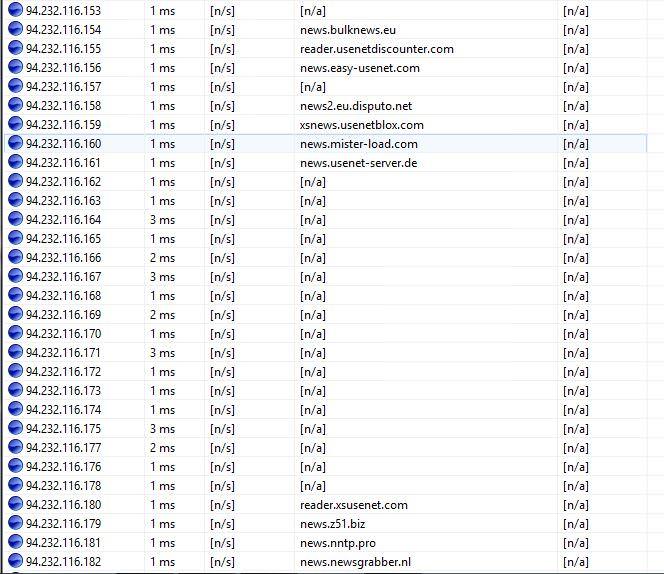This screenshot has width=664, height=574.
Task: Select IP address 94.232.116.181
Action: (64, 543)
